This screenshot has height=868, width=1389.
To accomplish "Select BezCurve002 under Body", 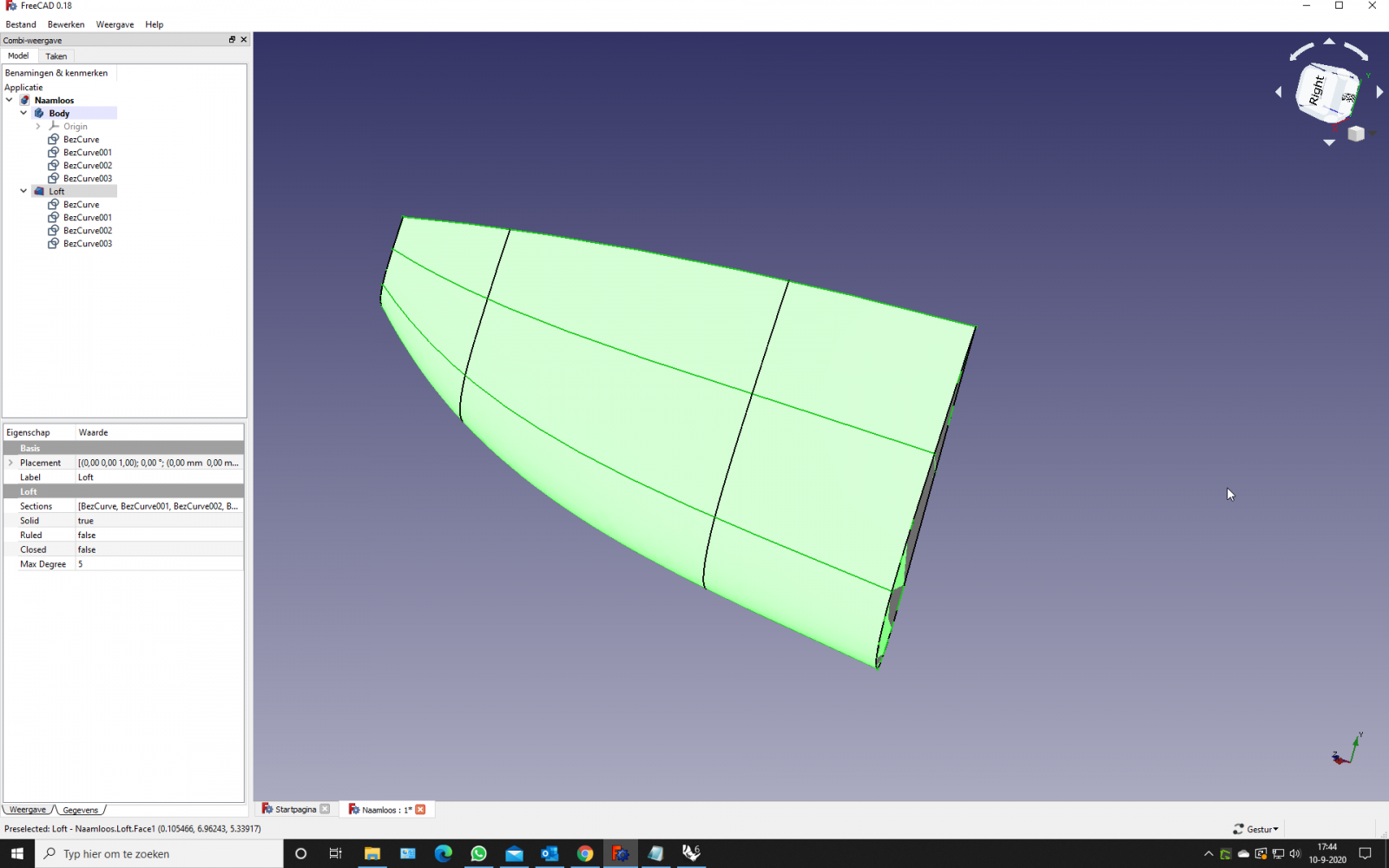I will point(87,165).
